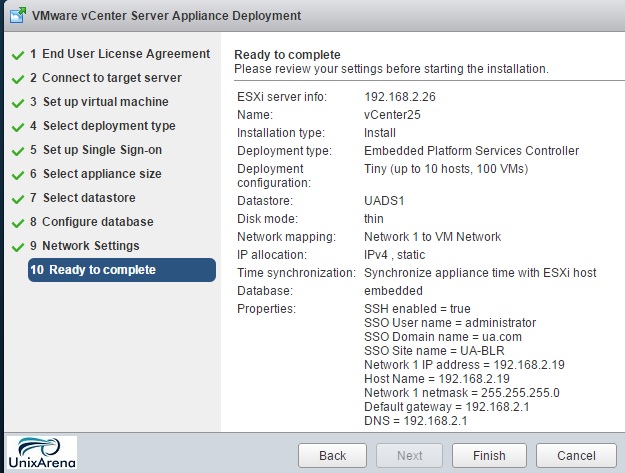The width and height of the screenshot is (625, 473).
Task: Click the appliance name vCenter25
Action: click(392, 115)
